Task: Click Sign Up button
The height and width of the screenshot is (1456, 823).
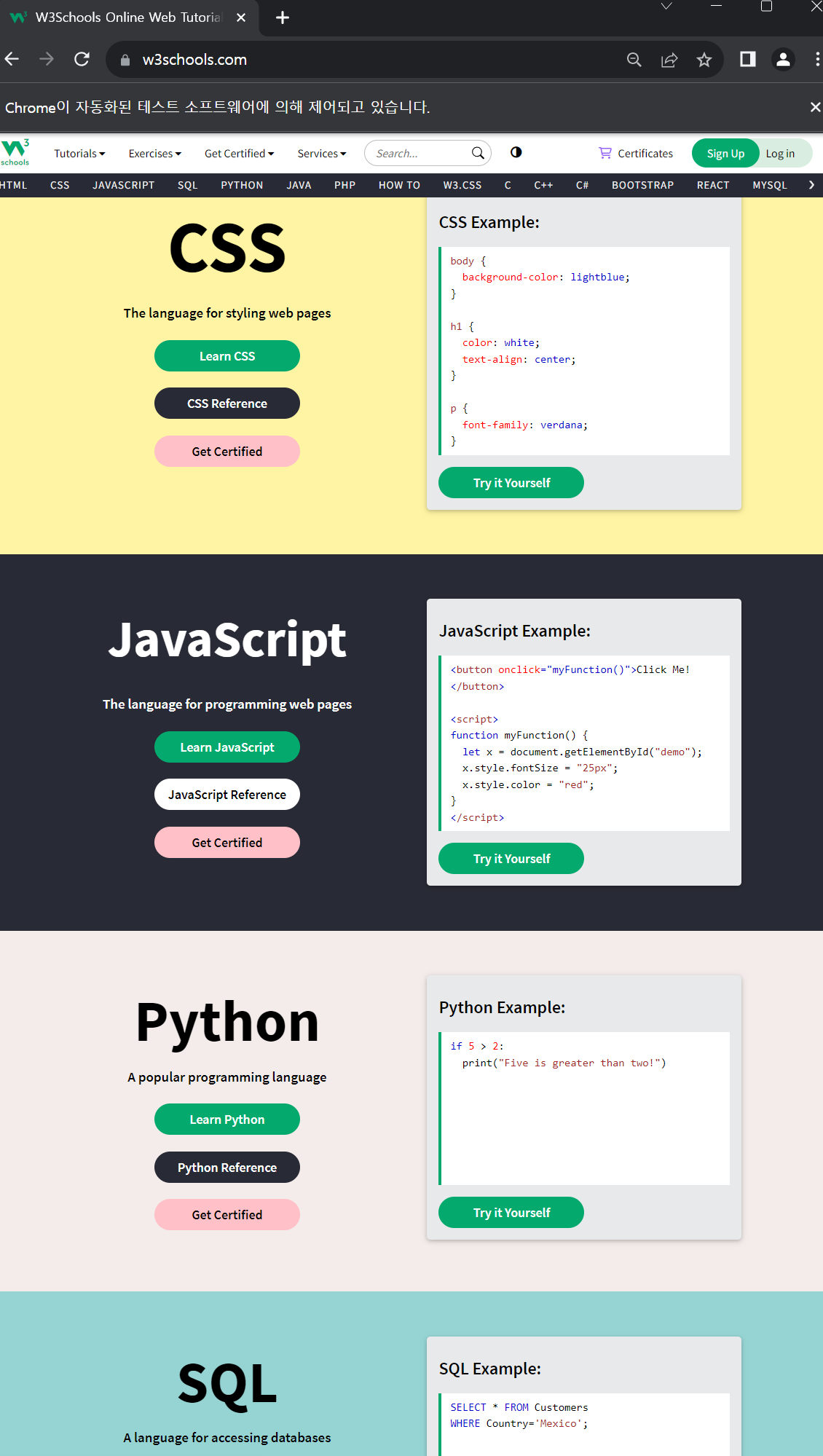Action: [x=725, y=154]
